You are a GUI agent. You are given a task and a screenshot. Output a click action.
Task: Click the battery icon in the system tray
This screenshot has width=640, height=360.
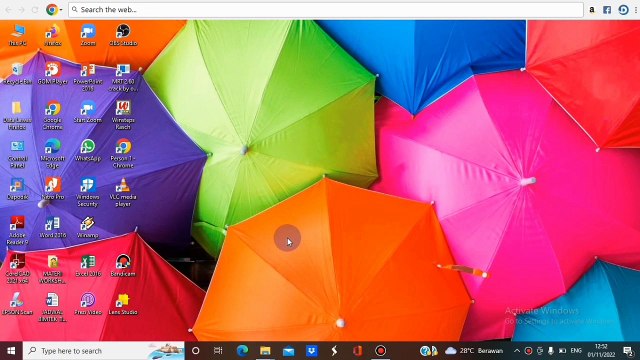pos(562,351)
